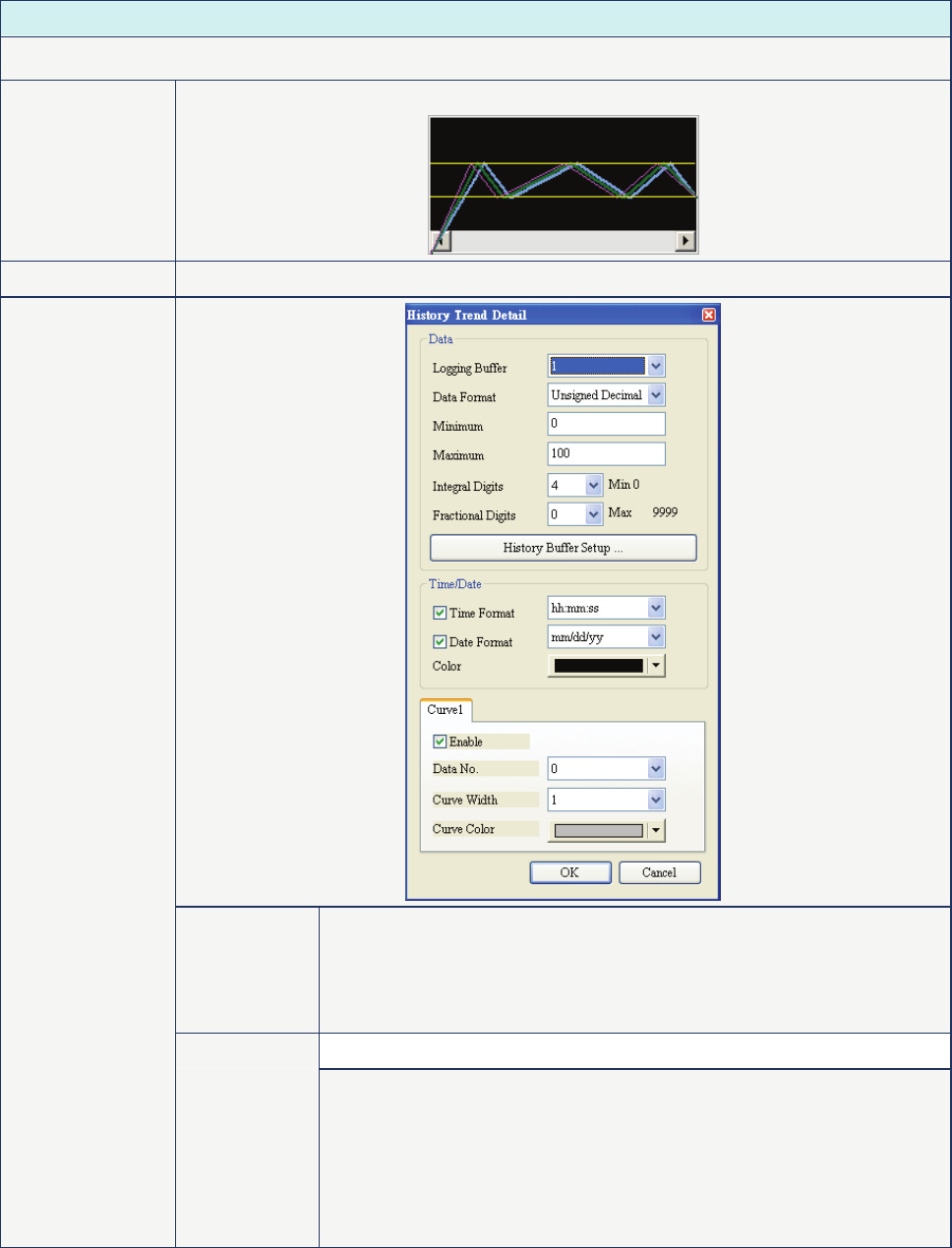Open the Data No. dropdown
Viewport: 952px width, 1248px height.
point(656,769)
